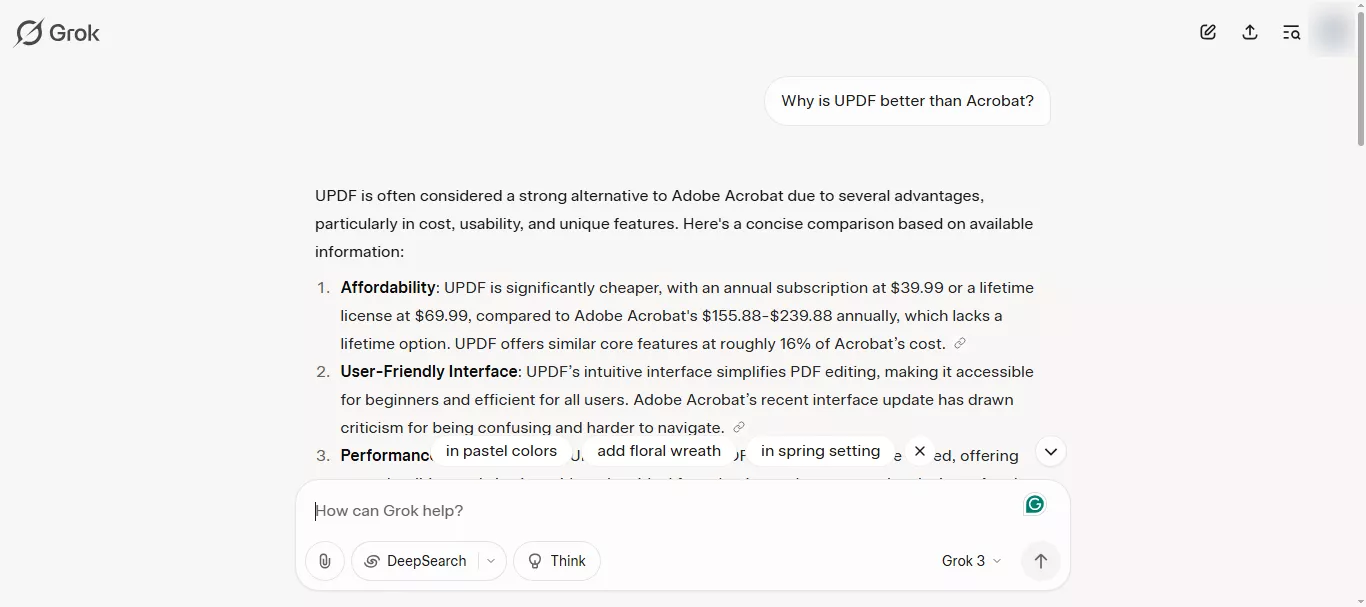Open the chat history search icon
The width and height of the screenshot is (1366, 607).
(x=1292, y=32)
